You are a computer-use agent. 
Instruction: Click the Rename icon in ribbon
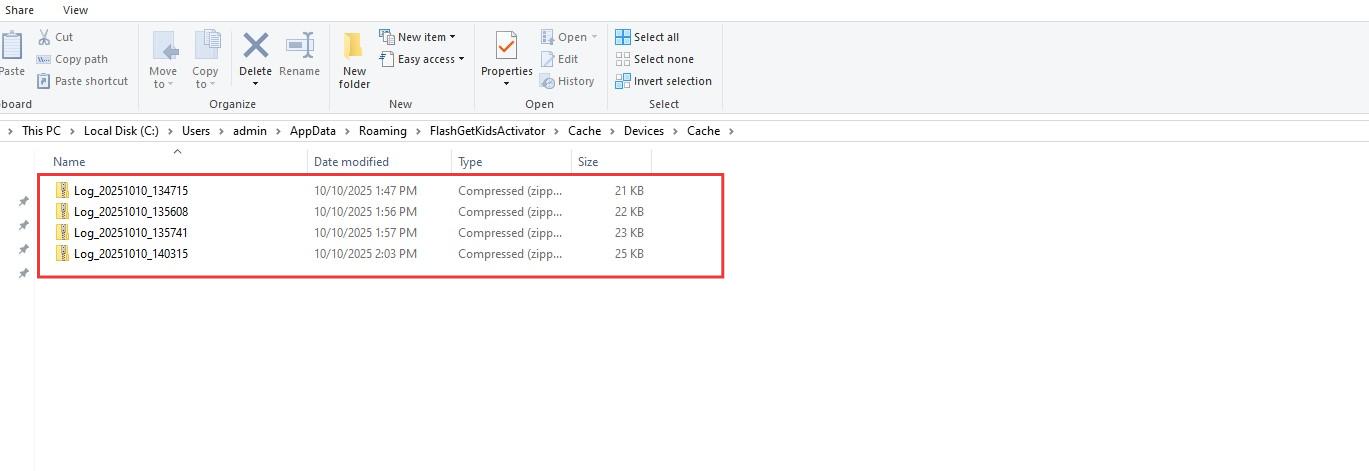click(300, 46)
